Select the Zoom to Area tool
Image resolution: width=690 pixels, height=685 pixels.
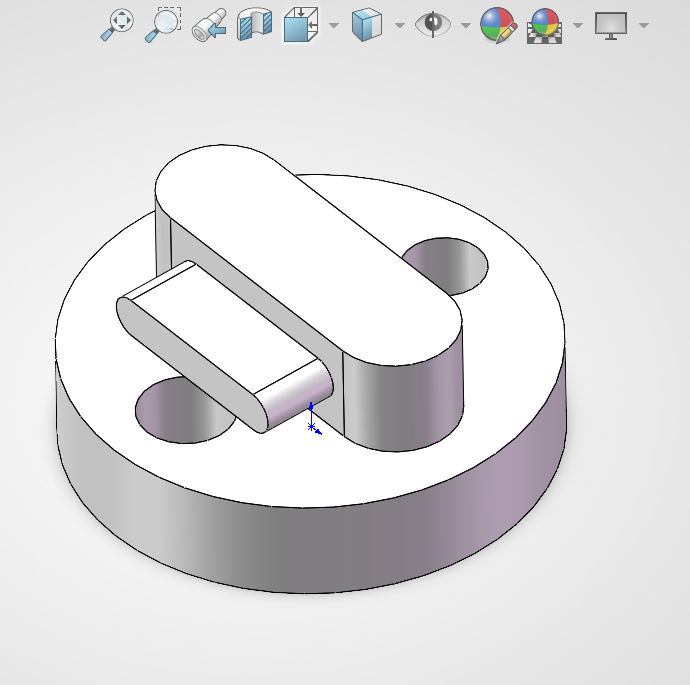(163, 25)
